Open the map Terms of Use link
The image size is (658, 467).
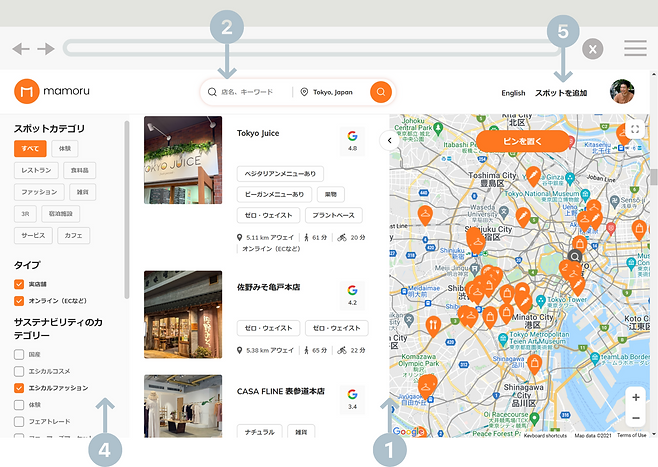click(632, 435)
